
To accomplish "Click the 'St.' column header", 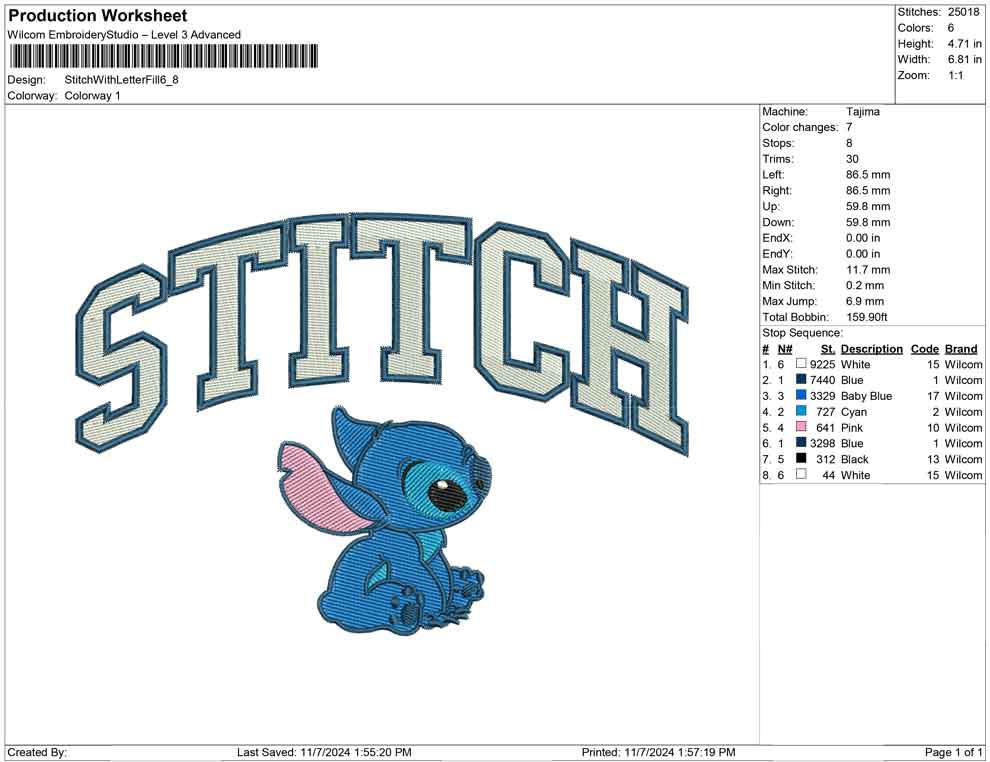I will (828, 349).
